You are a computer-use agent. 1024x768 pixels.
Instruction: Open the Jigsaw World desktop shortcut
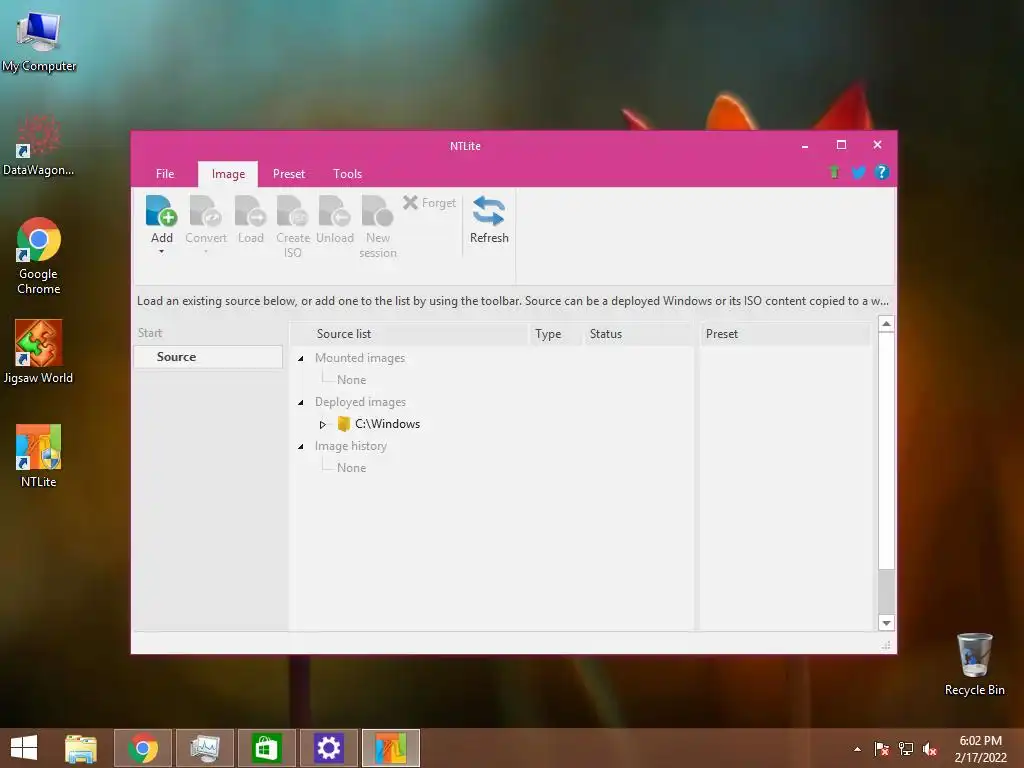pos(39,352)
